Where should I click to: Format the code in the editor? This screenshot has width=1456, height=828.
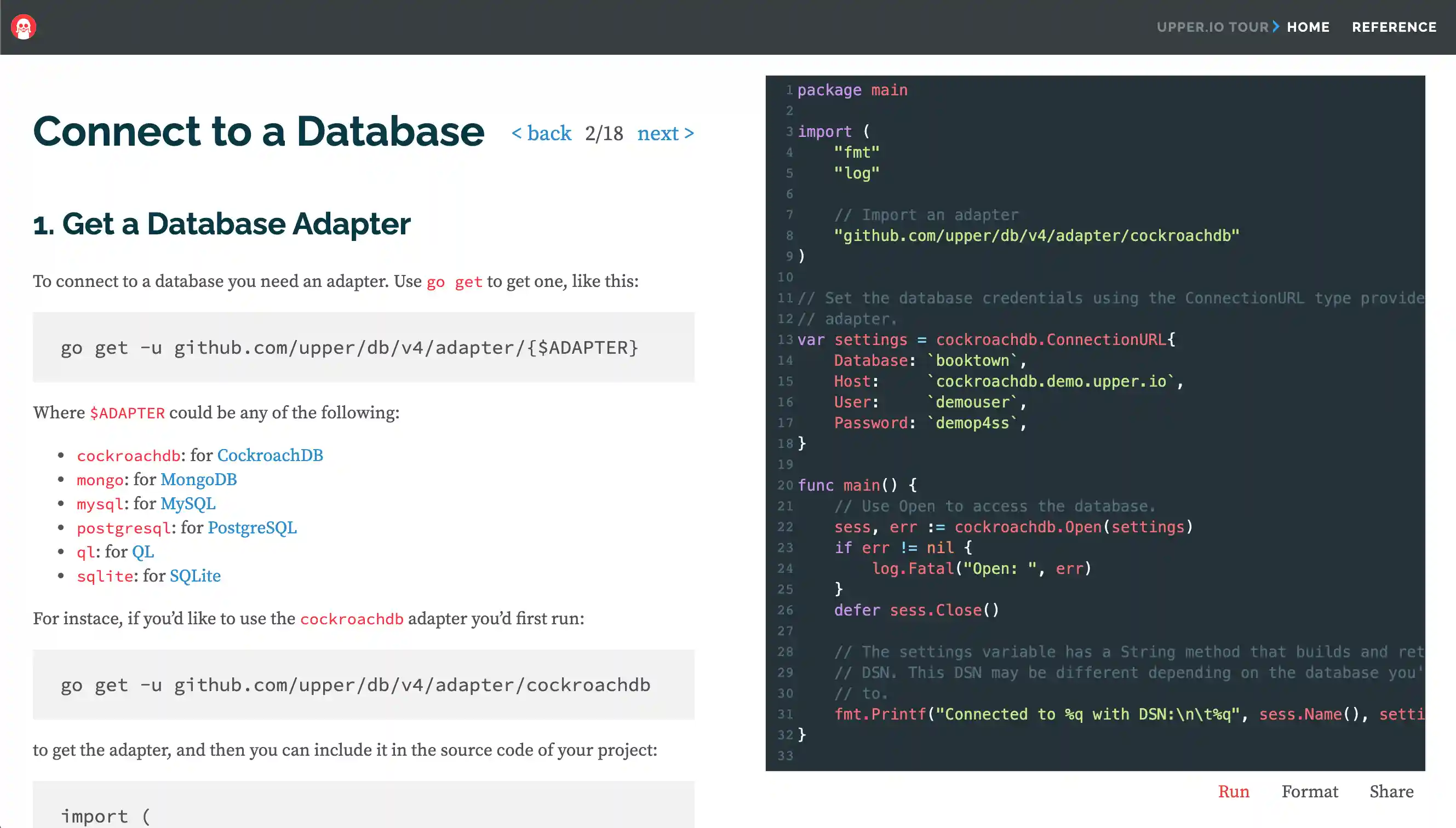(x=1309, y=792)
